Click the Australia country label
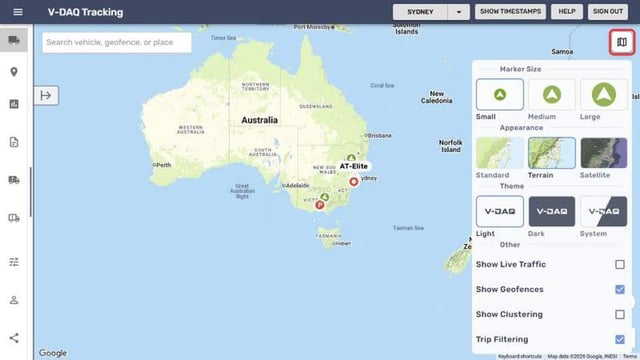 259,120
